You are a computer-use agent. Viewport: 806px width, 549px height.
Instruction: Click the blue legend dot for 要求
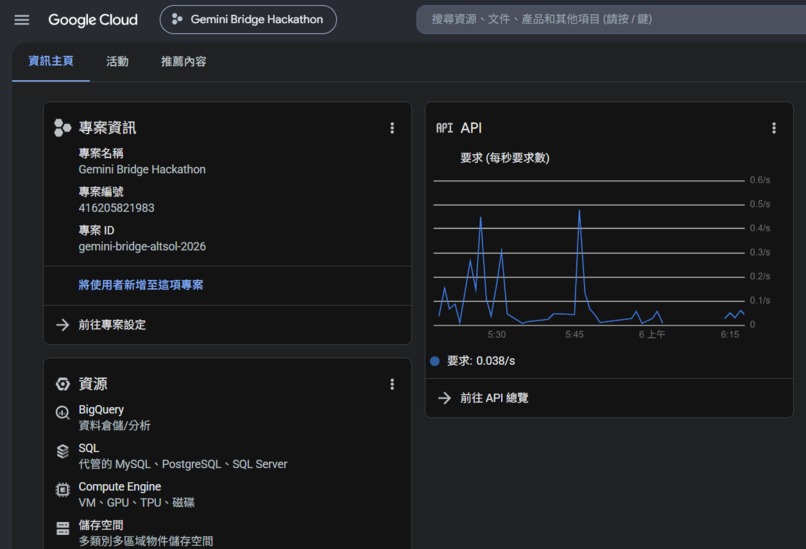coord(435,361)
